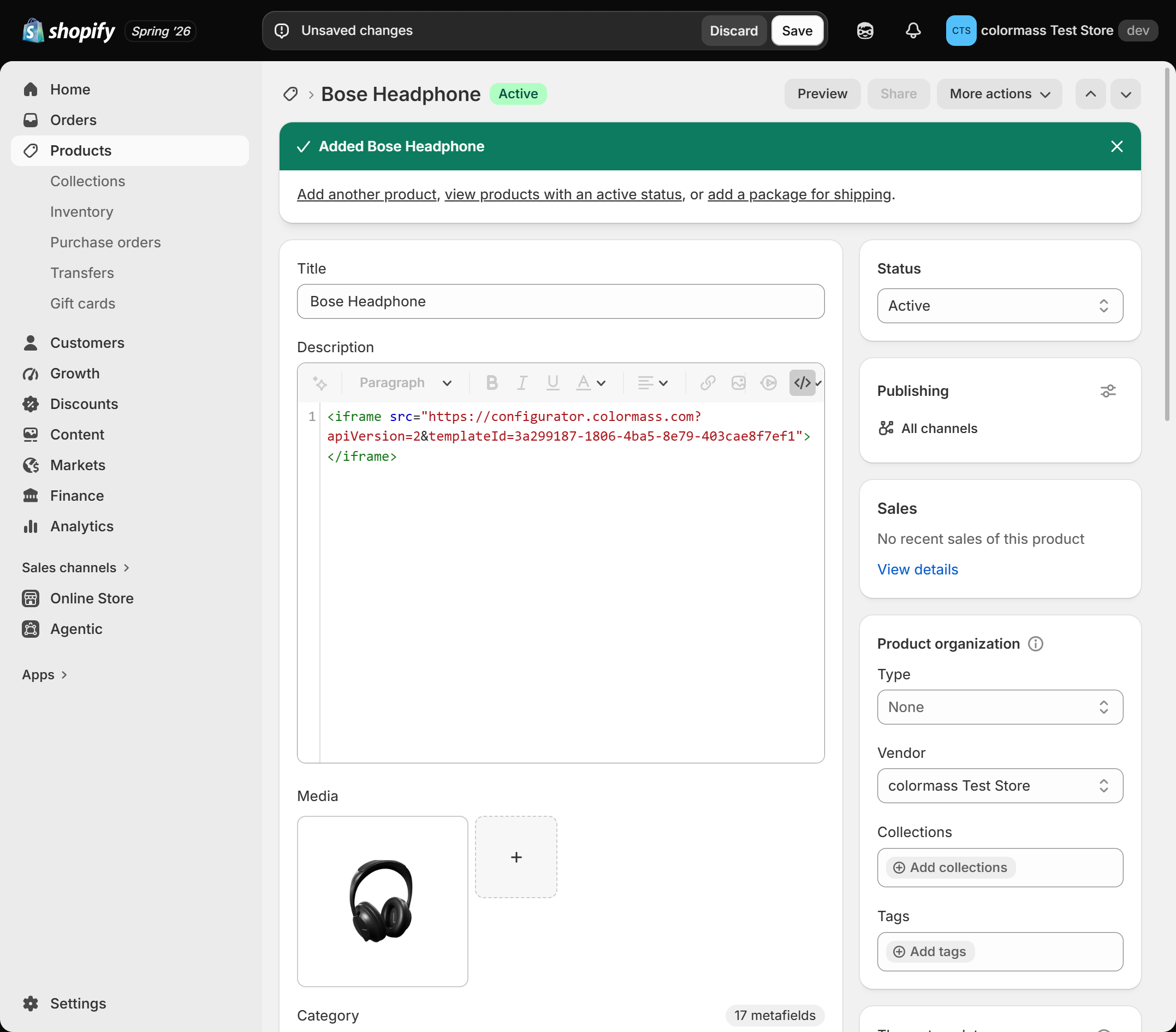Click the Preview button

click(822, 94)
